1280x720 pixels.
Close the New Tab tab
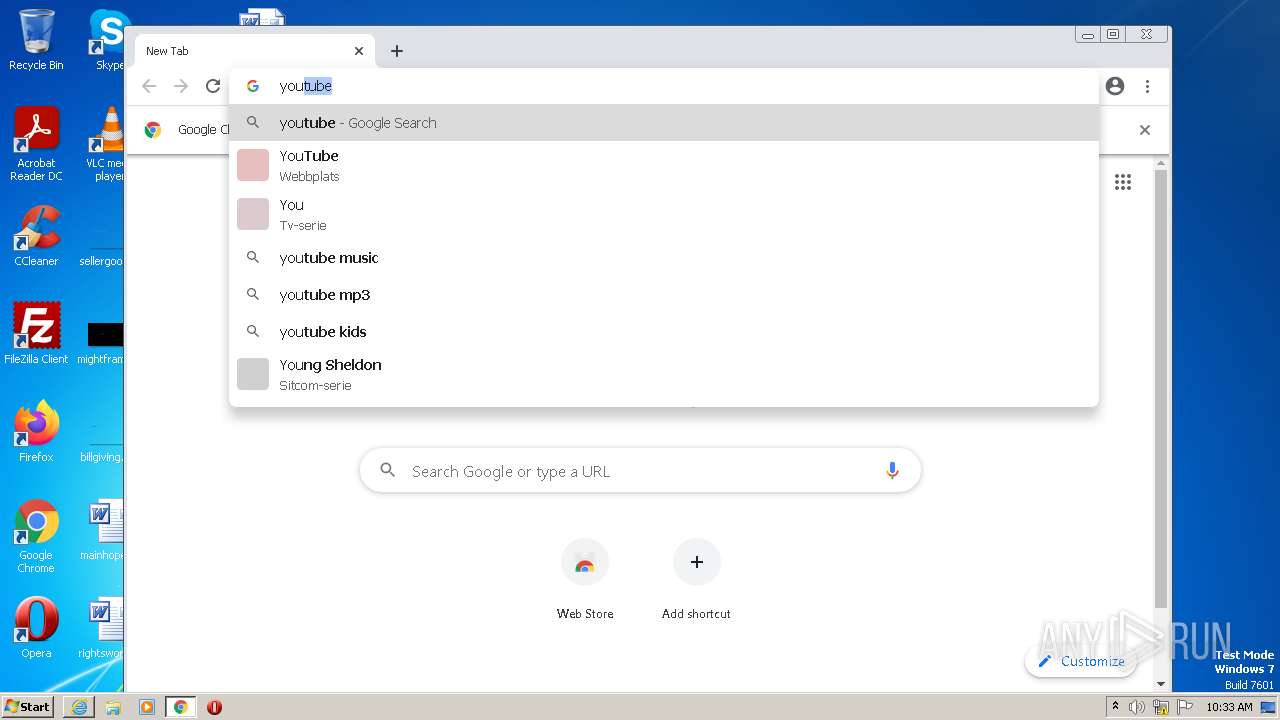tap(359, 51)
